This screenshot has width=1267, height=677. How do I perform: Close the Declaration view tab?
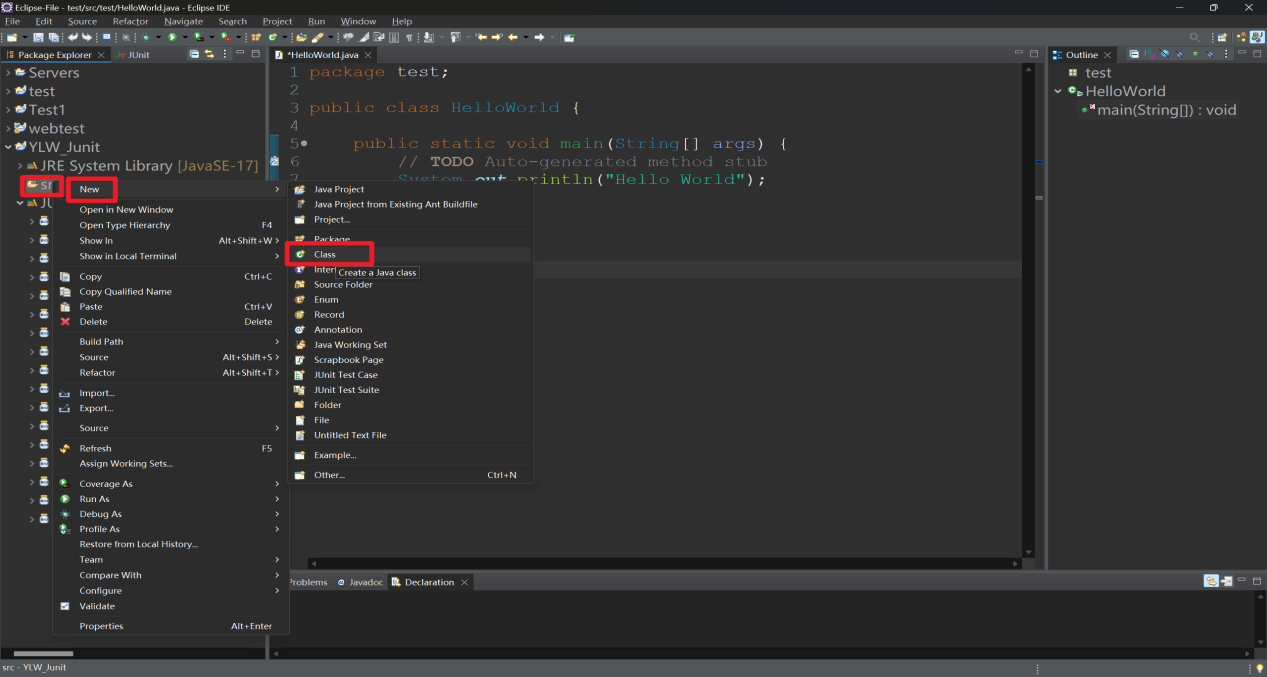click(x=465, y=582)
